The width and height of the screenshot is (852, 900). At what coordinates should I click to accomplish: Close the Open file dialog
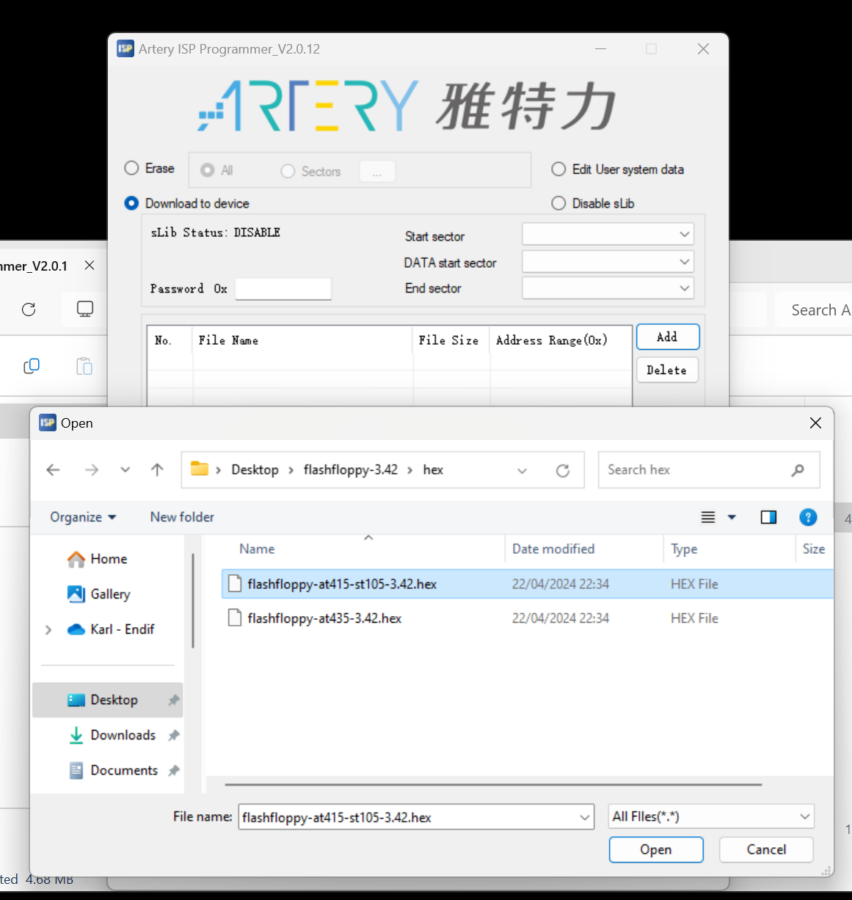tap(815, 423)
